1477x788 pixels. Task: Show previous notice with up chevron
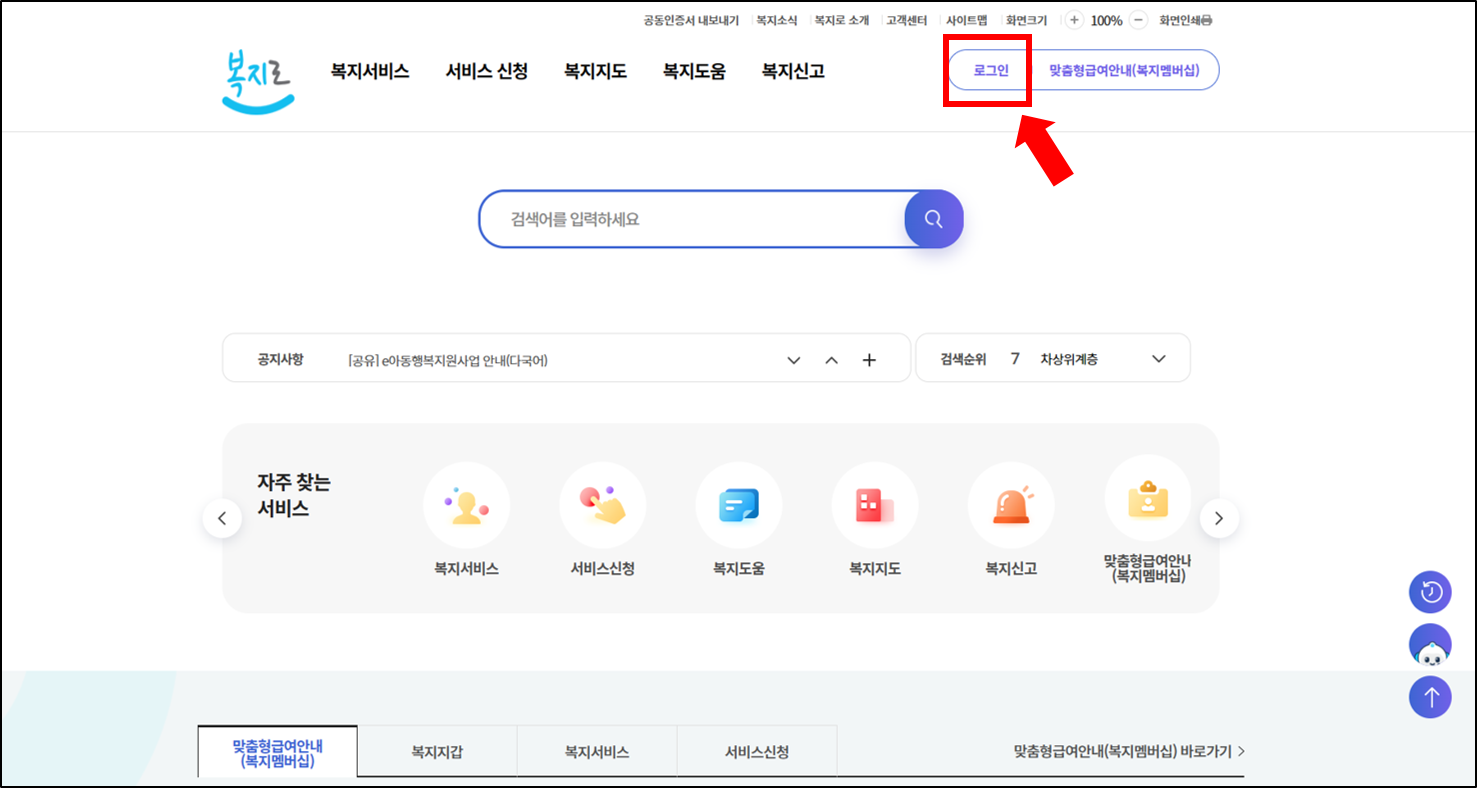[831, 360]
